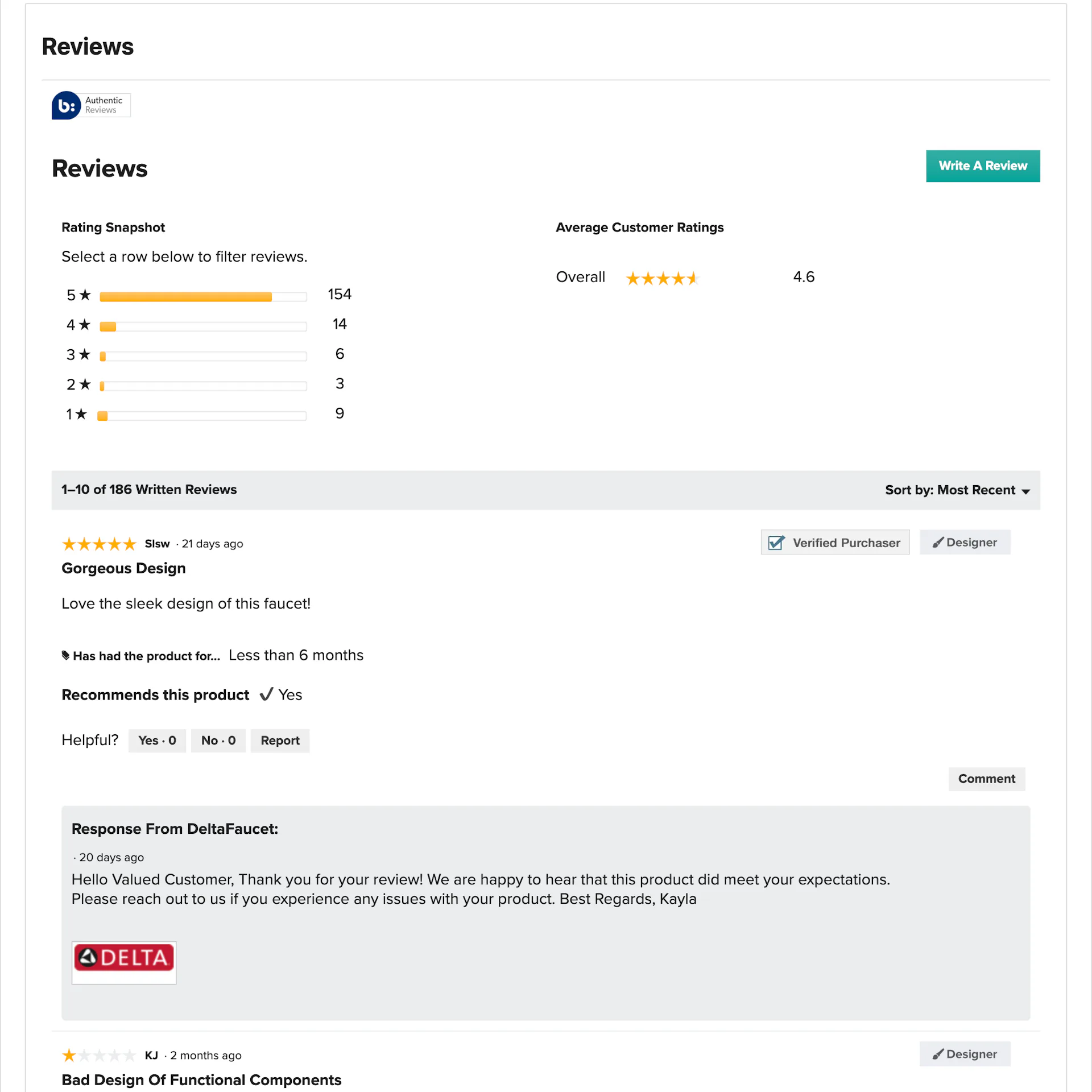Click the Delta brand logo in the response
Image resolution: width=1092 pixels, height=1092 pixels.
(x=123, y=962)
